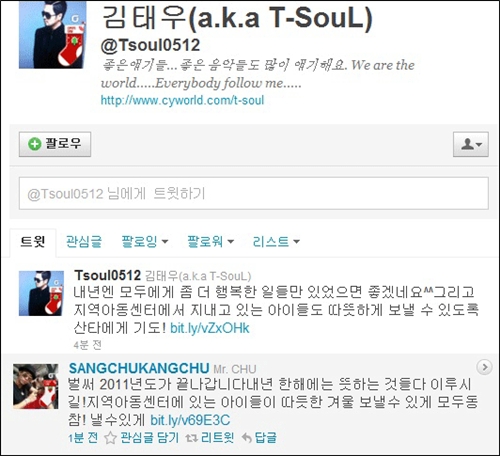Switch to the 관심글 tab
This screenshot has height=456, width=500.
(x=84, y=241)
